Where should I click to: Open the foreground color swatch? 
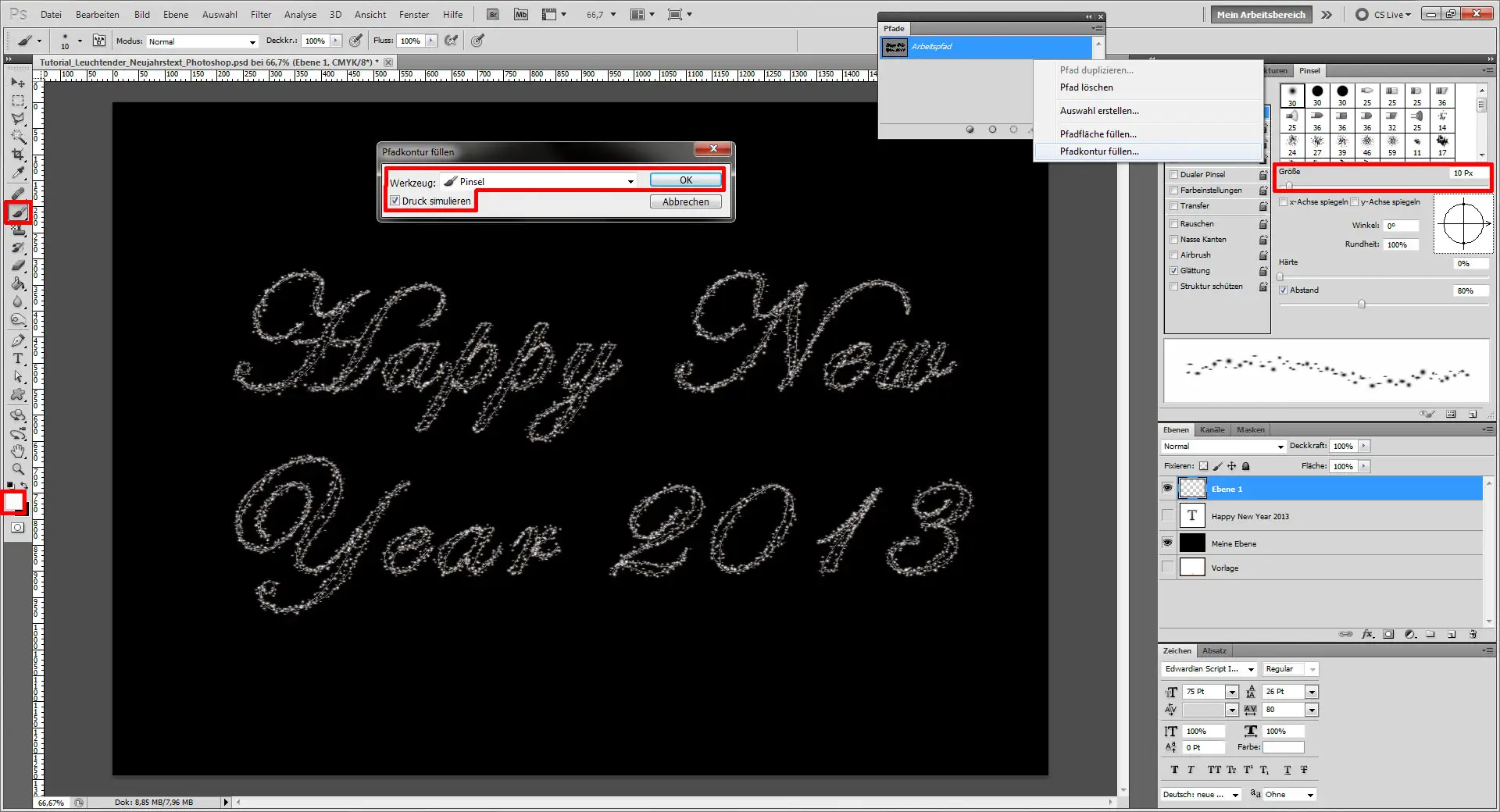[14, 503]
